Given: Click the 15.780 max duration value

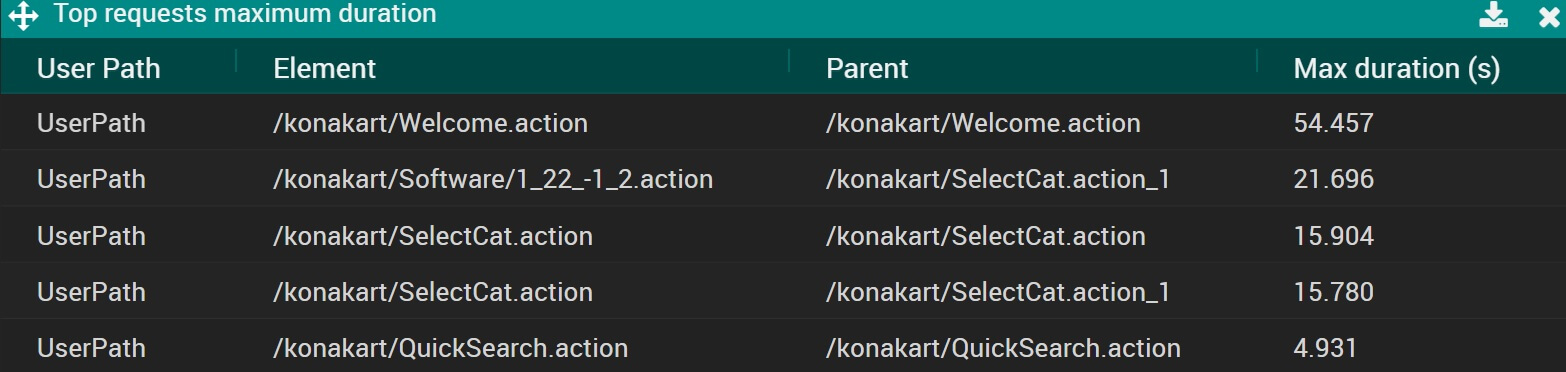Looking at the screenshot, I should (1334, 293).
